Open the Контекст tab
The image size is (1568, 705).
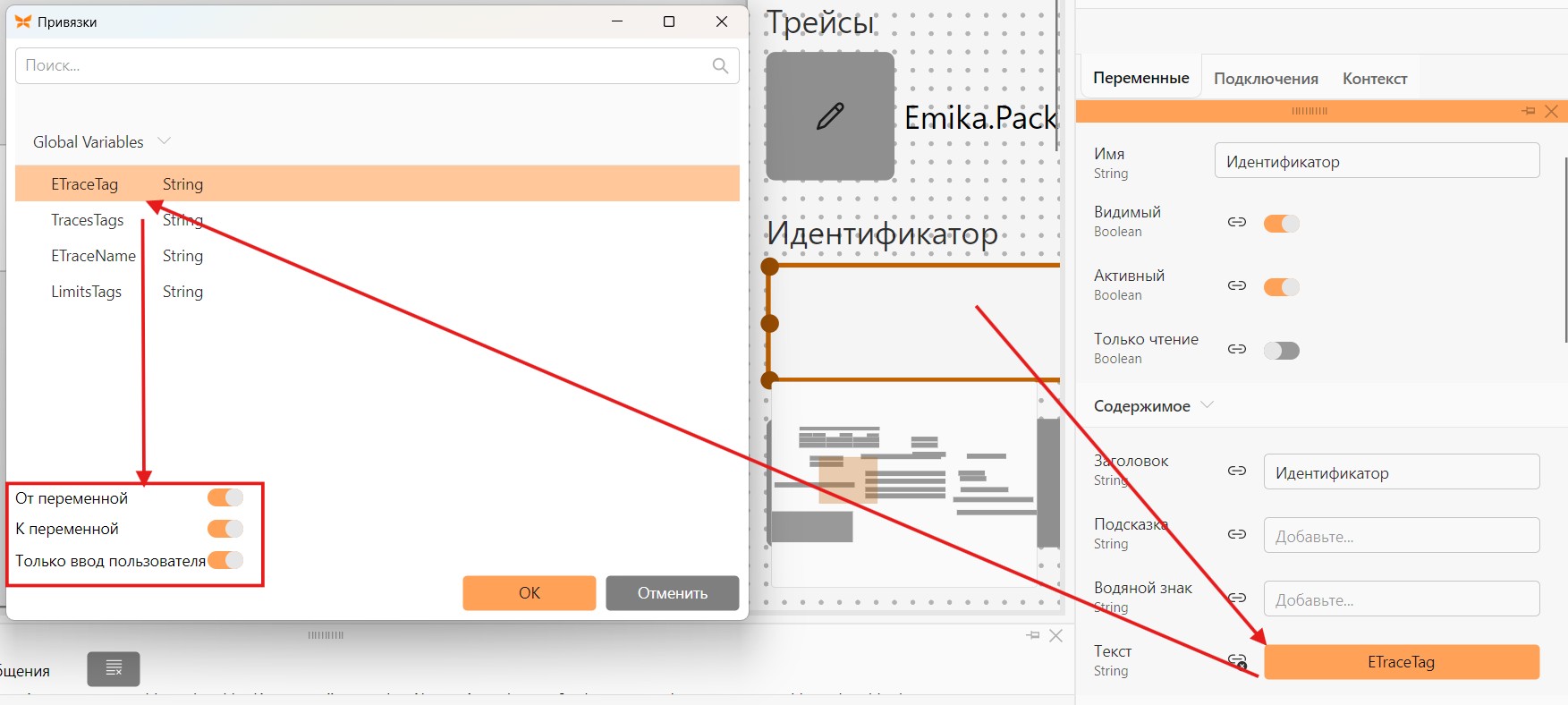click(x=1375, y=79)
